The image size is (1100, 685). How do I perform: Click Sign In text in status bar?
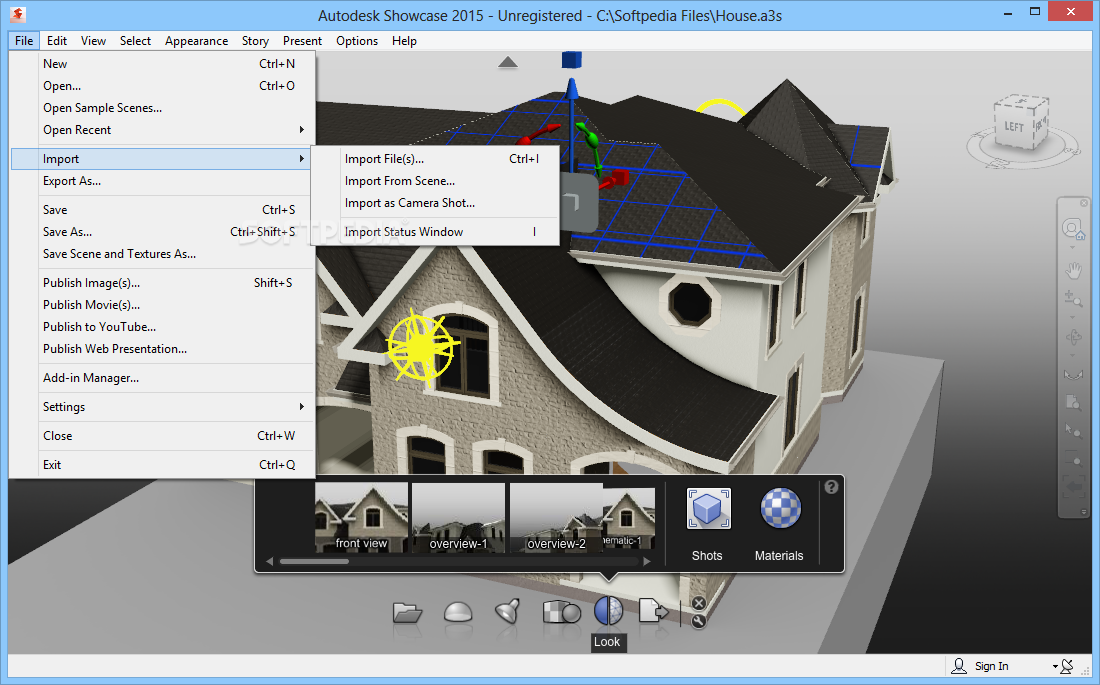coord(991,666)
